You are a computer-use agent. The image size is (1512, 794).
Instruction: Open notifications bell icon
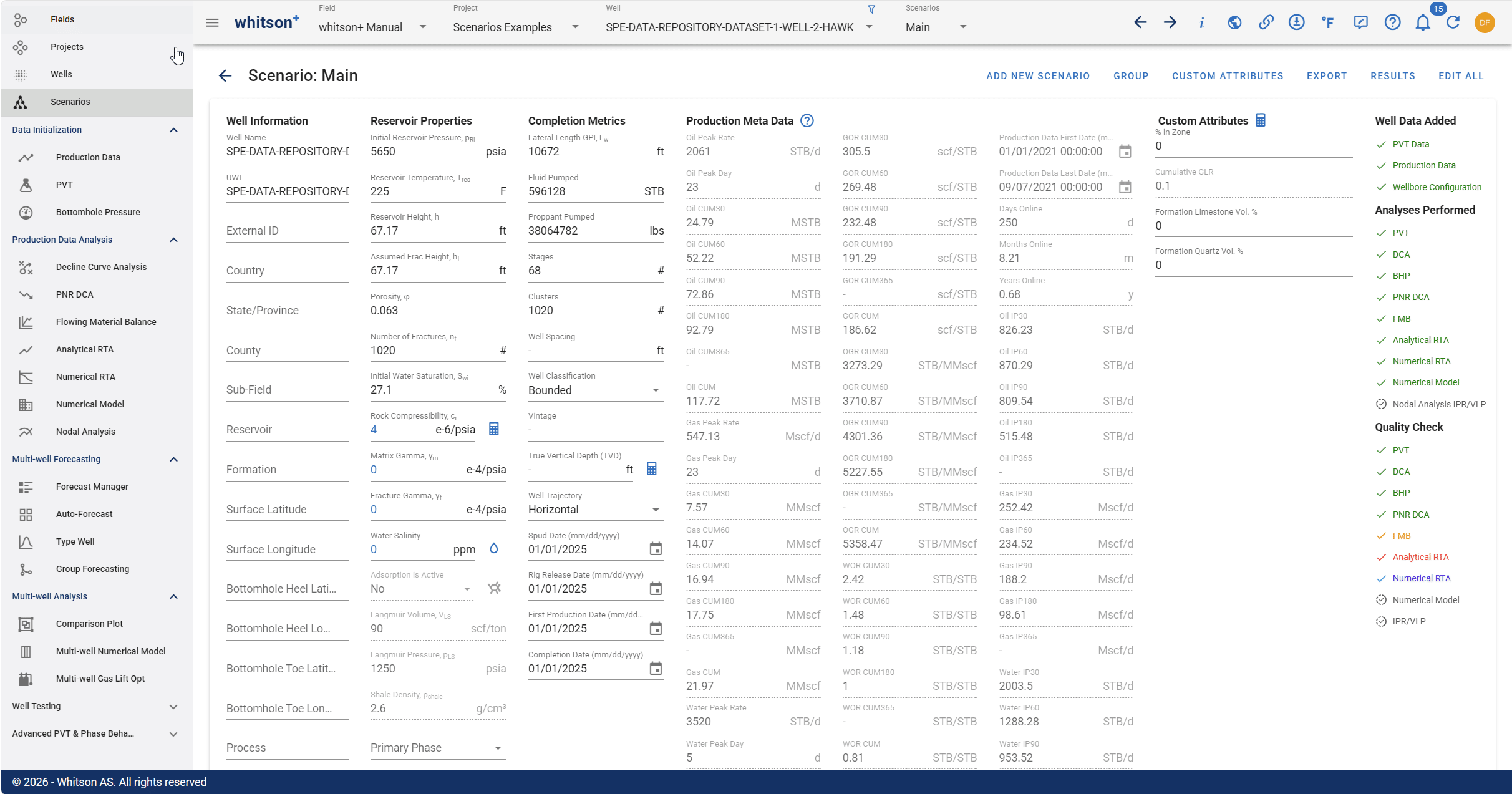pyautogui.click(x=1423, y=23)
